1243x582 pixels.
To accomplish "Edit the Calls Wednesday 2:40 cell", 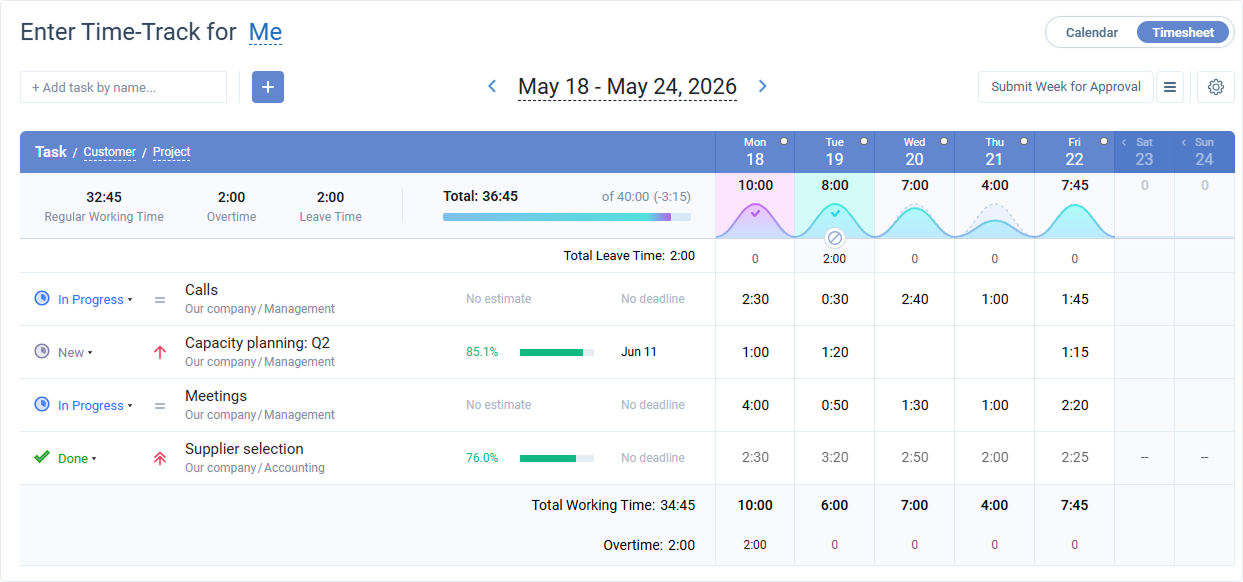I will click(x=915, y=299).
